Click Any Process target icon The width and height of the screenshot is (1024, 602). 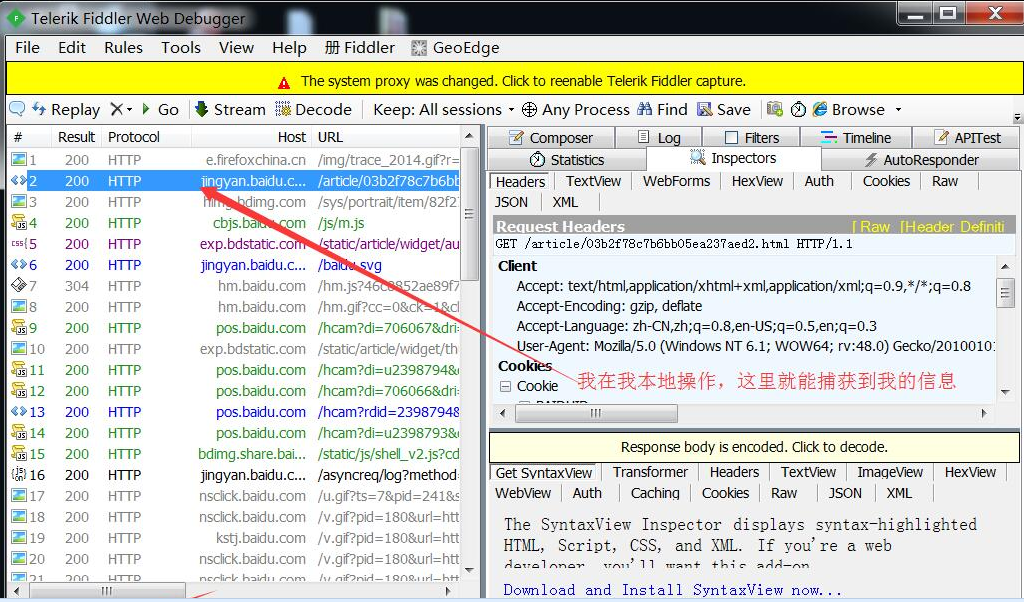click(x=530, y=109)
